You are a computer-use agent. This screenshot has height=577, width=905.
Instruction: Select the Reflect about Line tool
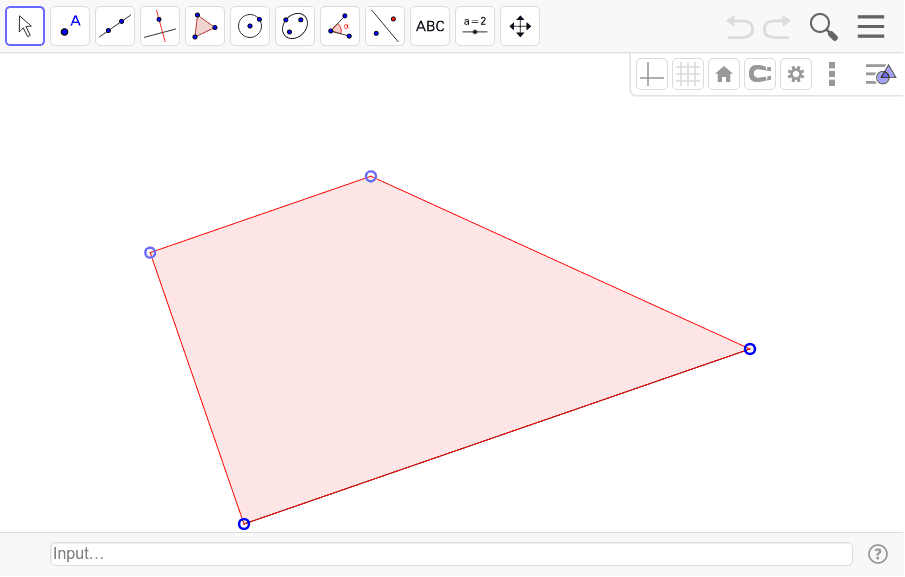click(385, 26)
